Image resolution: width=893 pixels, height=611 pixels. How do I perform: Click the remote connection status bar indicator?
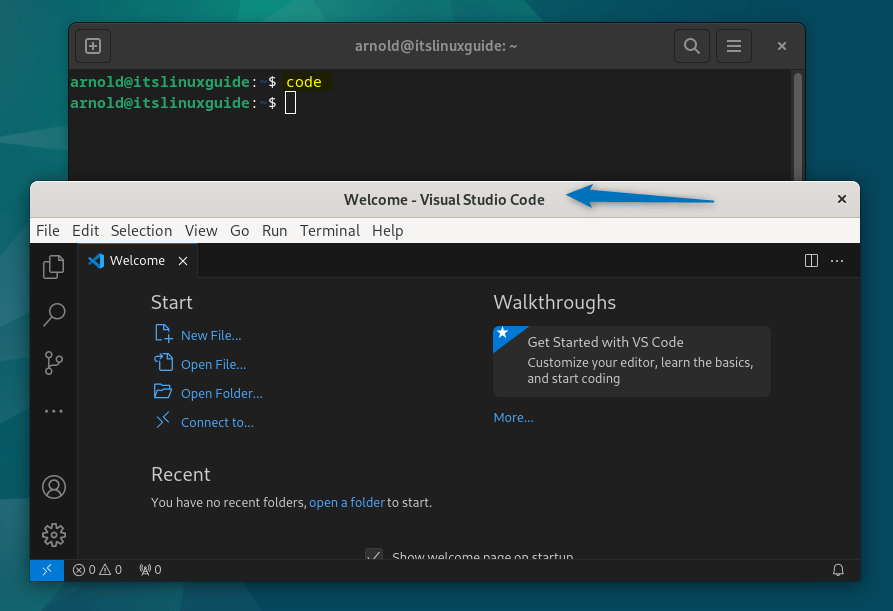[x=46, y=569]
